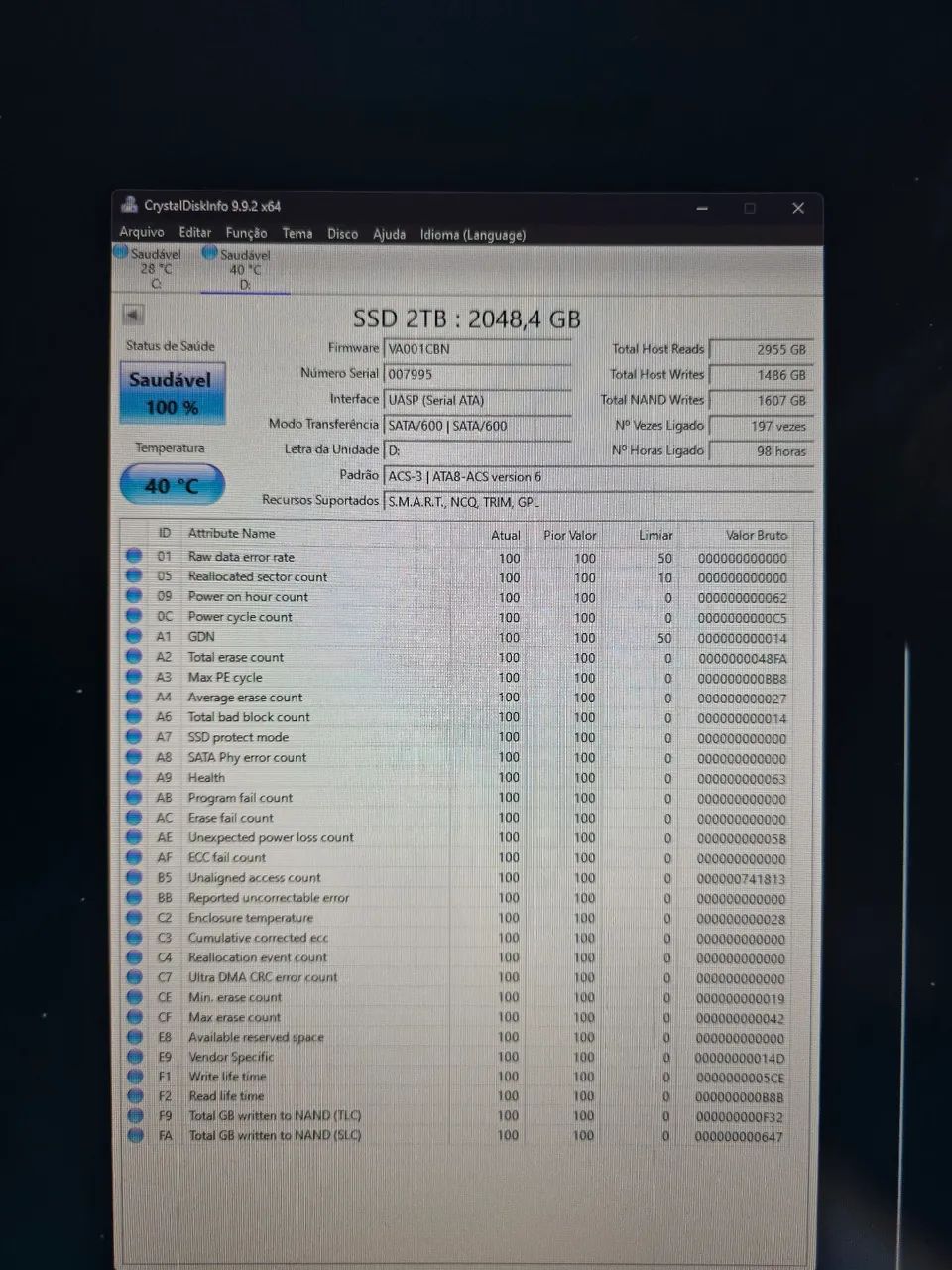The image size is (952, 1270).
Task: Click Total Host Reads value 2955 GB
Action: pos(761,350)
